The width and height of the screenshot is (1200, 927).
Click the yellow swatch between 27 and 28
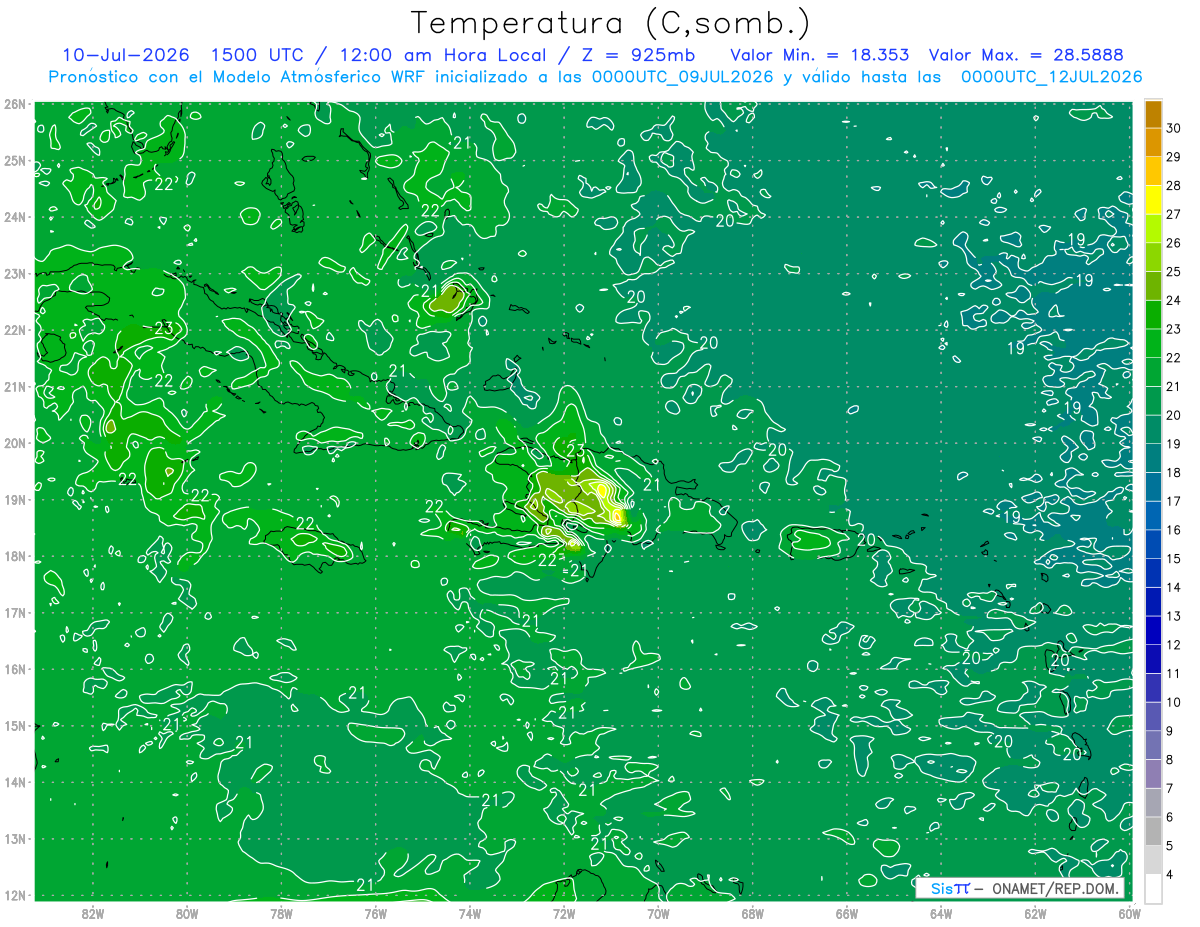pyautogui.click(x=1153, y=200)
